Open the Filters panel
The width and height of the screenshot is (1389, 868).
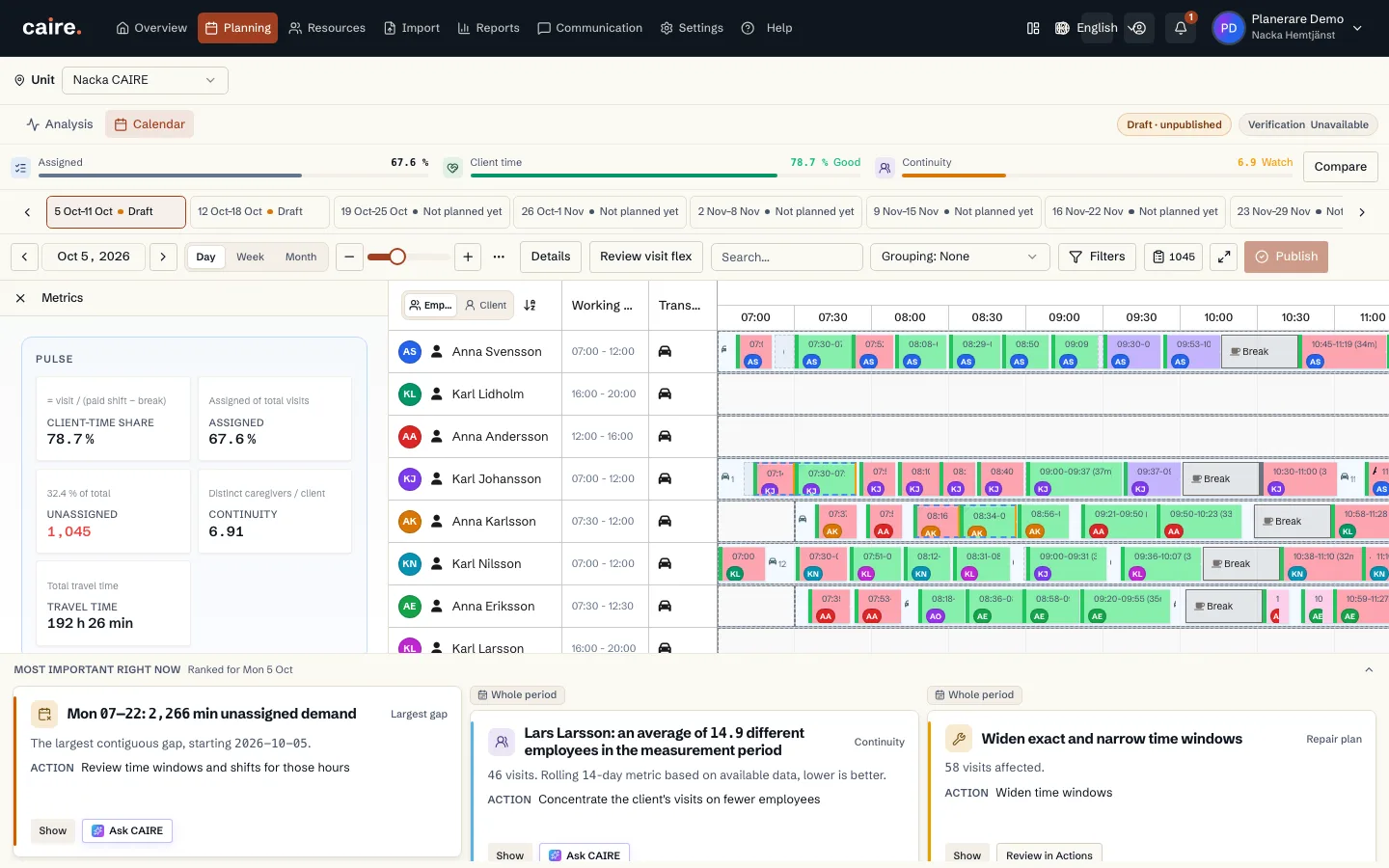pos(1097,257)
